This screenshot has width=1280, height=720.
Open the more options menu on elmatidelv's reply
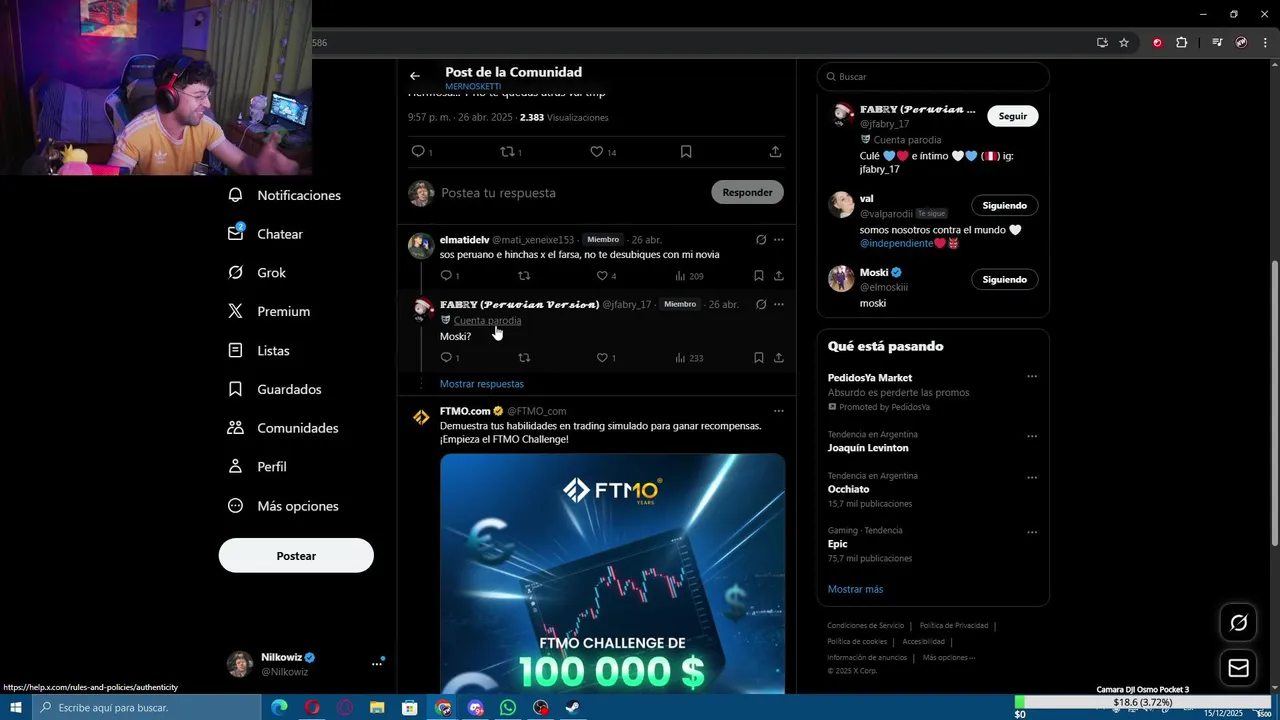(x=779, y=240)
